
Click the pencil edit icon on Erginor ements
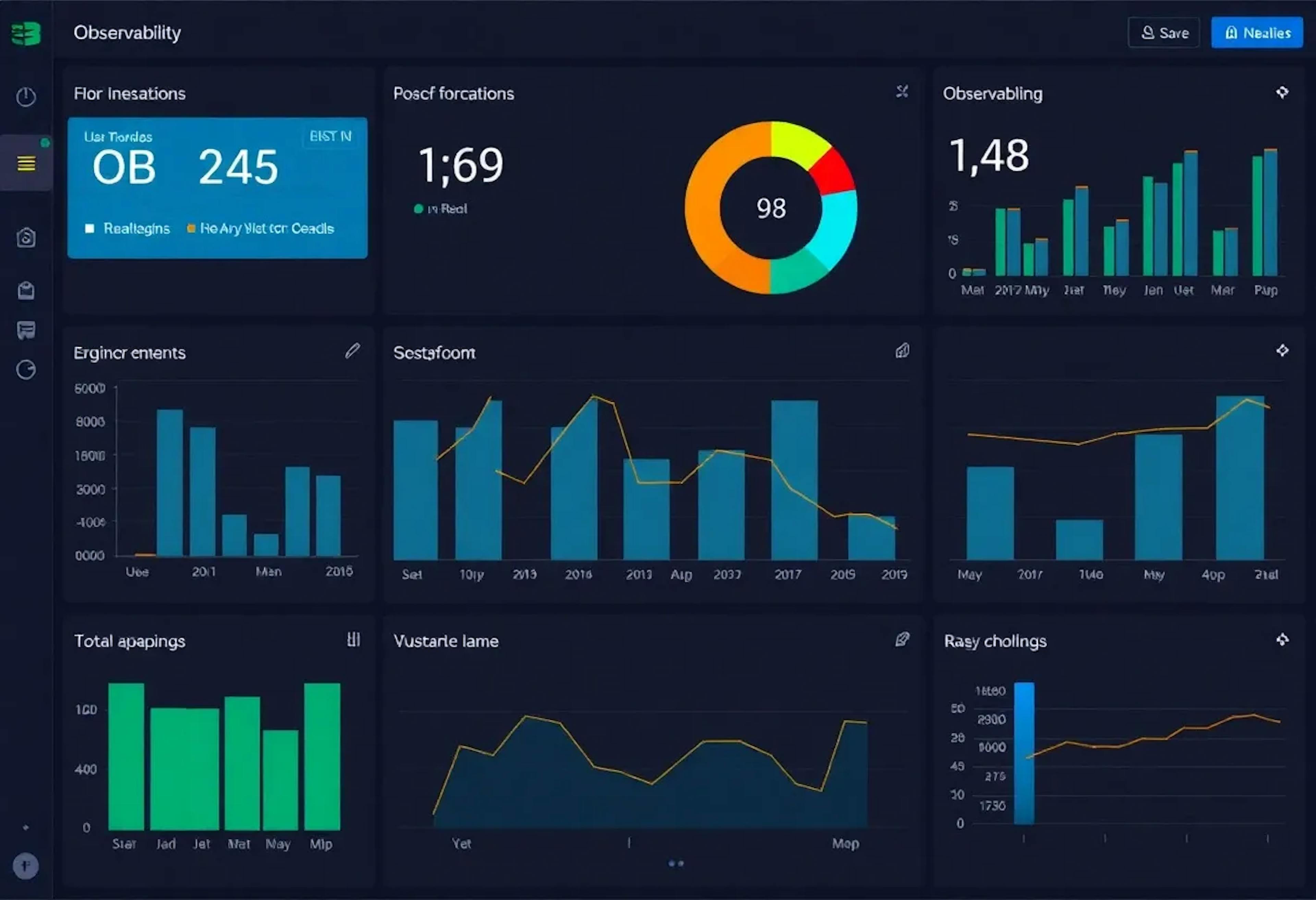click(352, 351)
